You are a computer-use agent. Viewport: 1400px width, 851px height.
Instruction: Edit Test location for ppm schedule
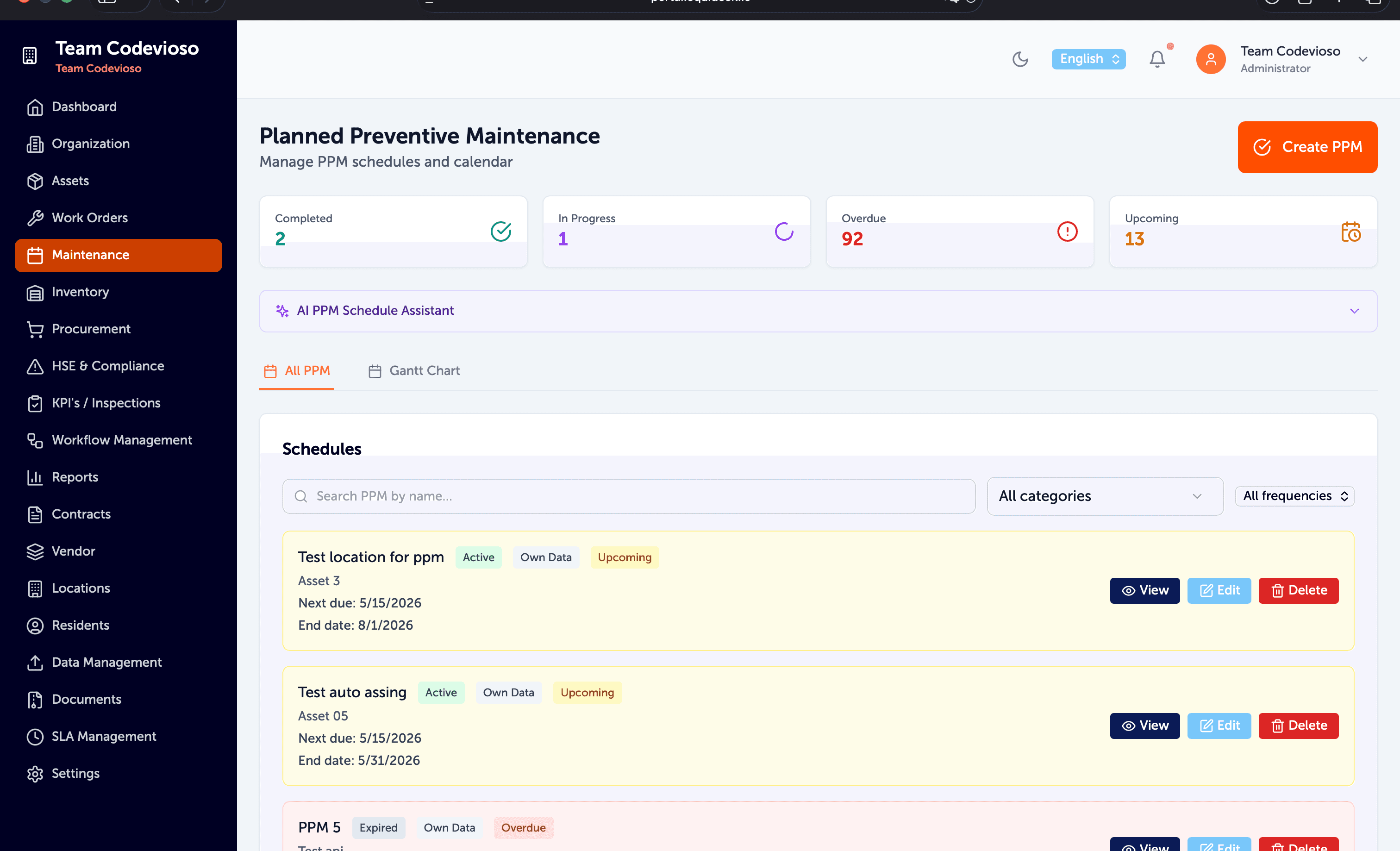coord(1219,591)
